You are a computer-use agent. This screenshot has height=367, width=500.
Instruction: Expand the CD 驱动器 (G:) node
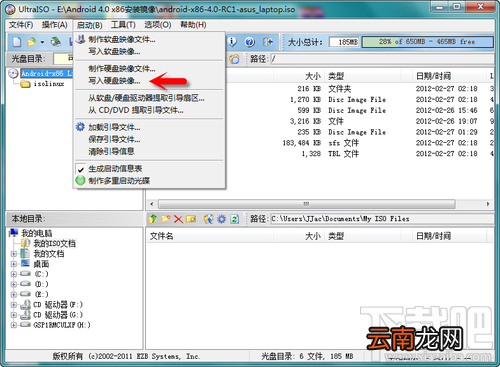click(14, 315)
